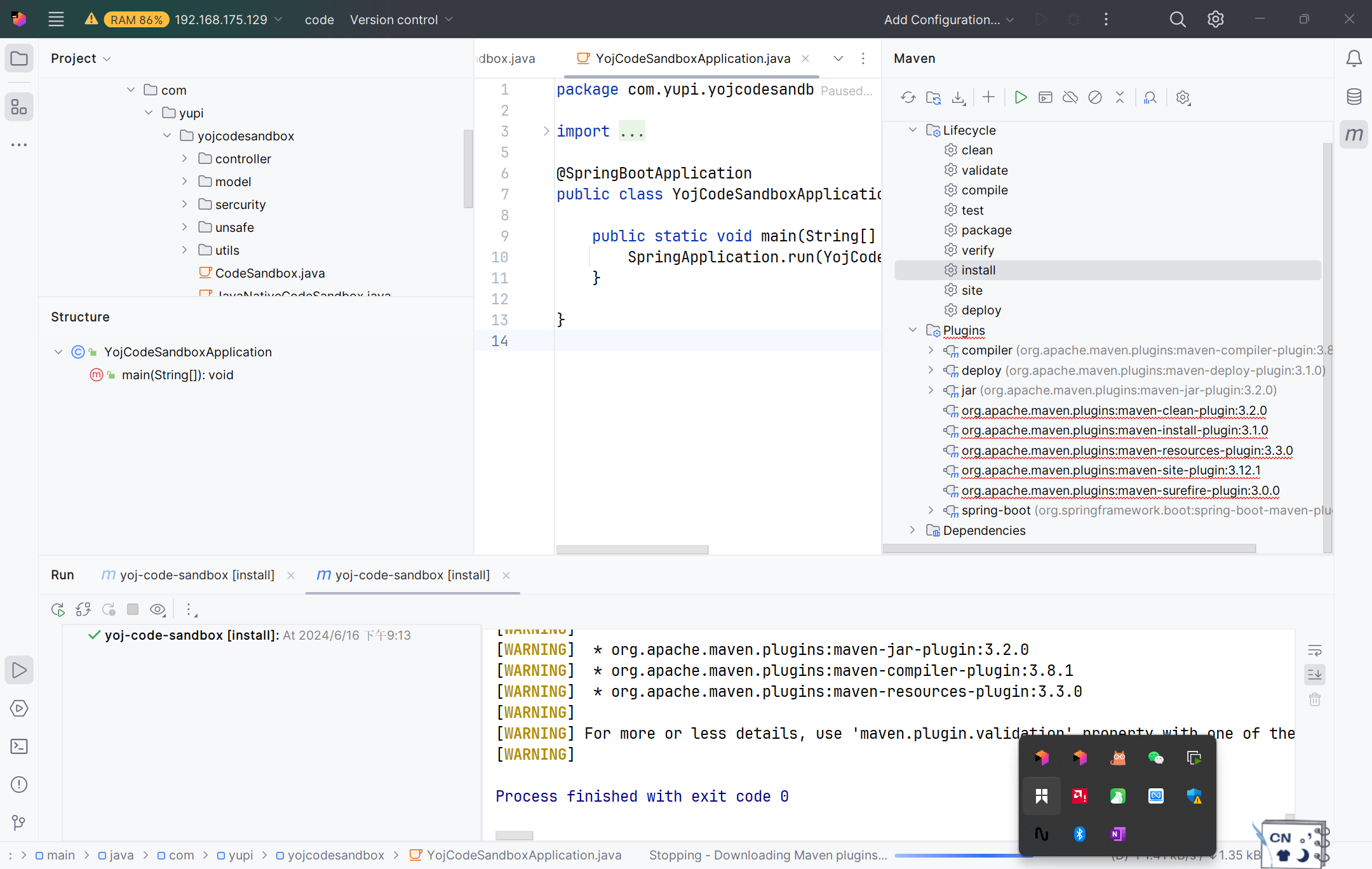
Task: Open Notifications bell icon
Action: 1354,58
